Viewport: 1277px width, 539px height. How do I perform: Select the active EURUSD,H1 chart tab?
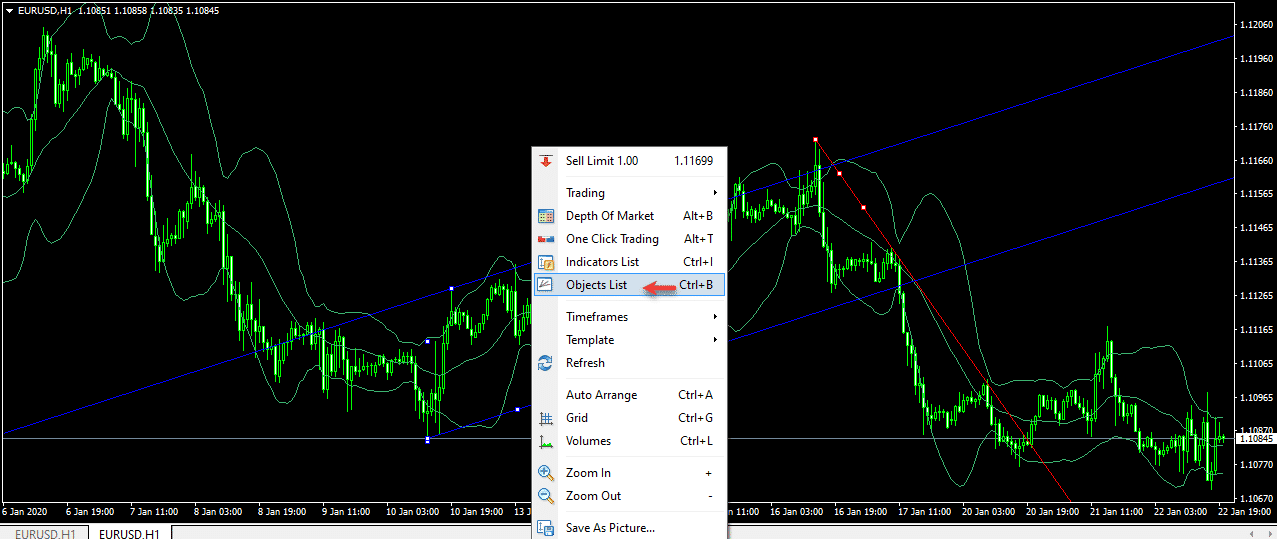pos(130,534)
